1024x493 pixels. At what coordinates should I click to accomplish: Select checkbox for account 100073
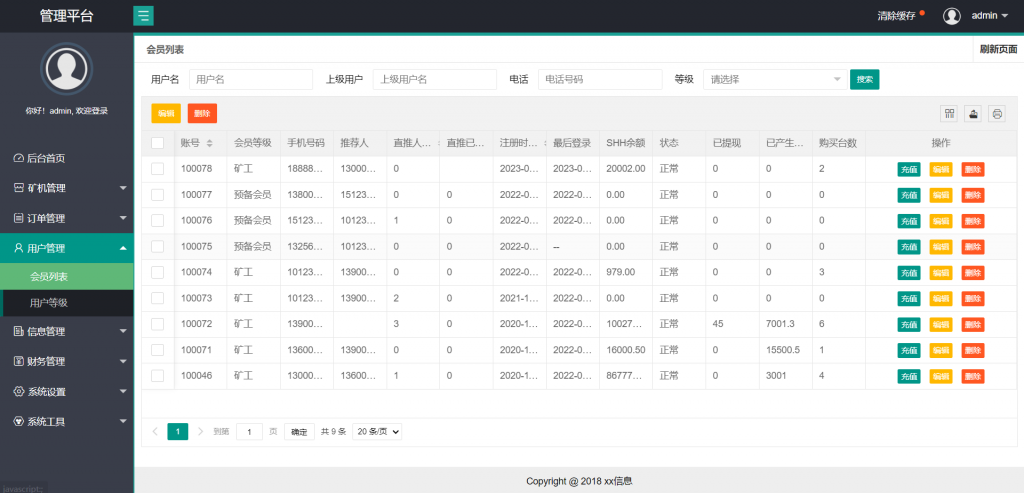157,298
